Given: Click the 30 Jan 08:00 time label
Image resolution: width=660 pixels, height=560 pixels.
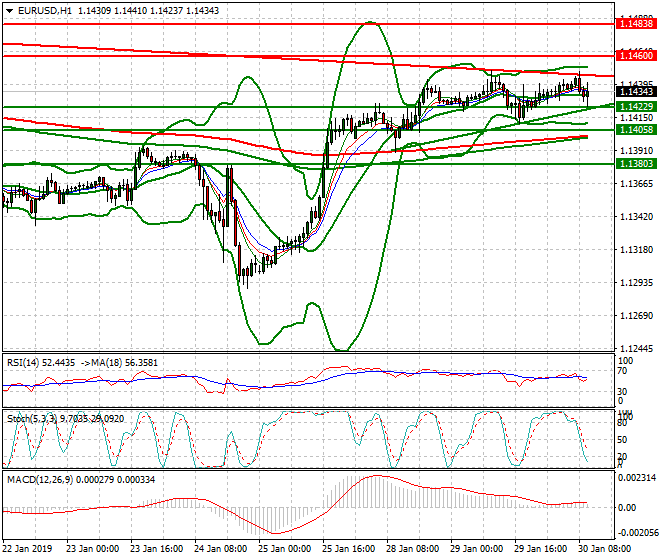Looking at the screenshot, I should pyautogui.click(x=604, y=549).
